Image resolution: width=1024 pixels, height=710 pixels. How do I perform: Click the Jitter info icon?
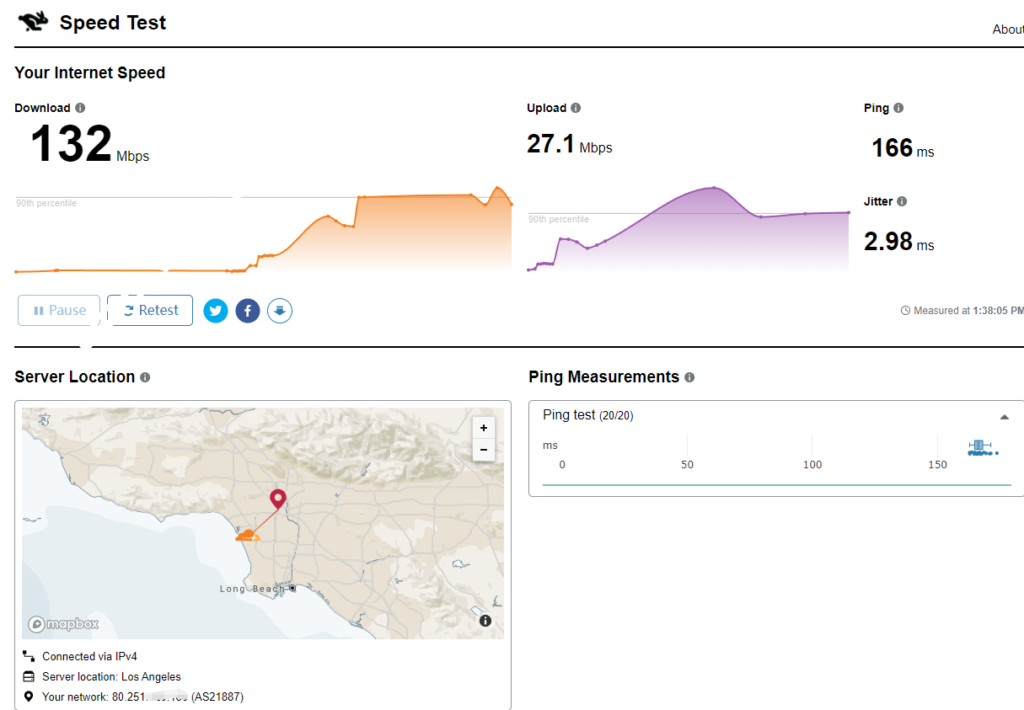pyautogui.click(x=902, y=201)
